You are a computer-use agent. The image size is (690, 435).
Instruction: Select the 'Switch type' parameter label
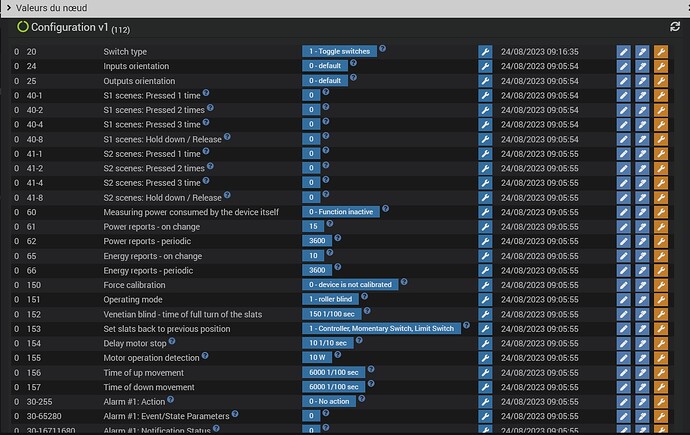click(125, 51)
